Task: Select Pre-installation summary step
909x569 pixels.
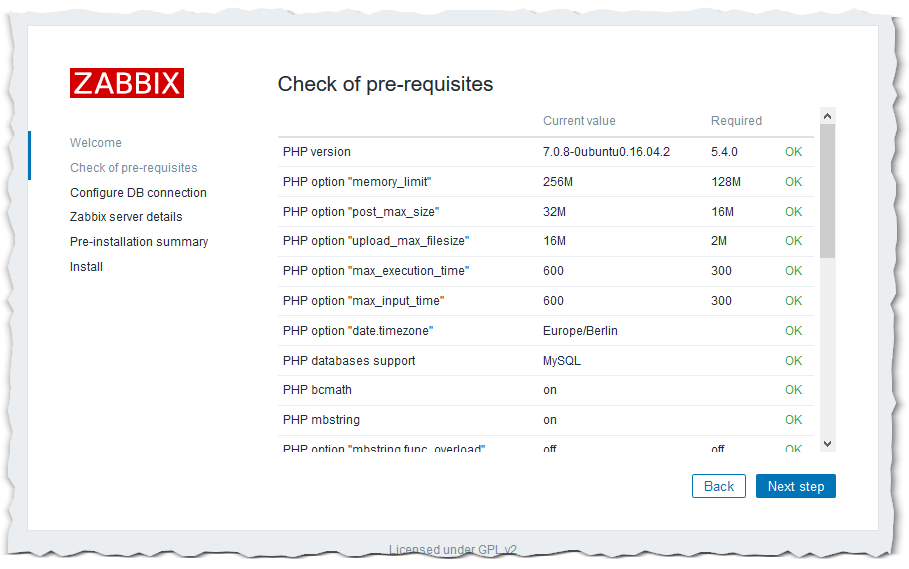Action: tap(139, 242)
